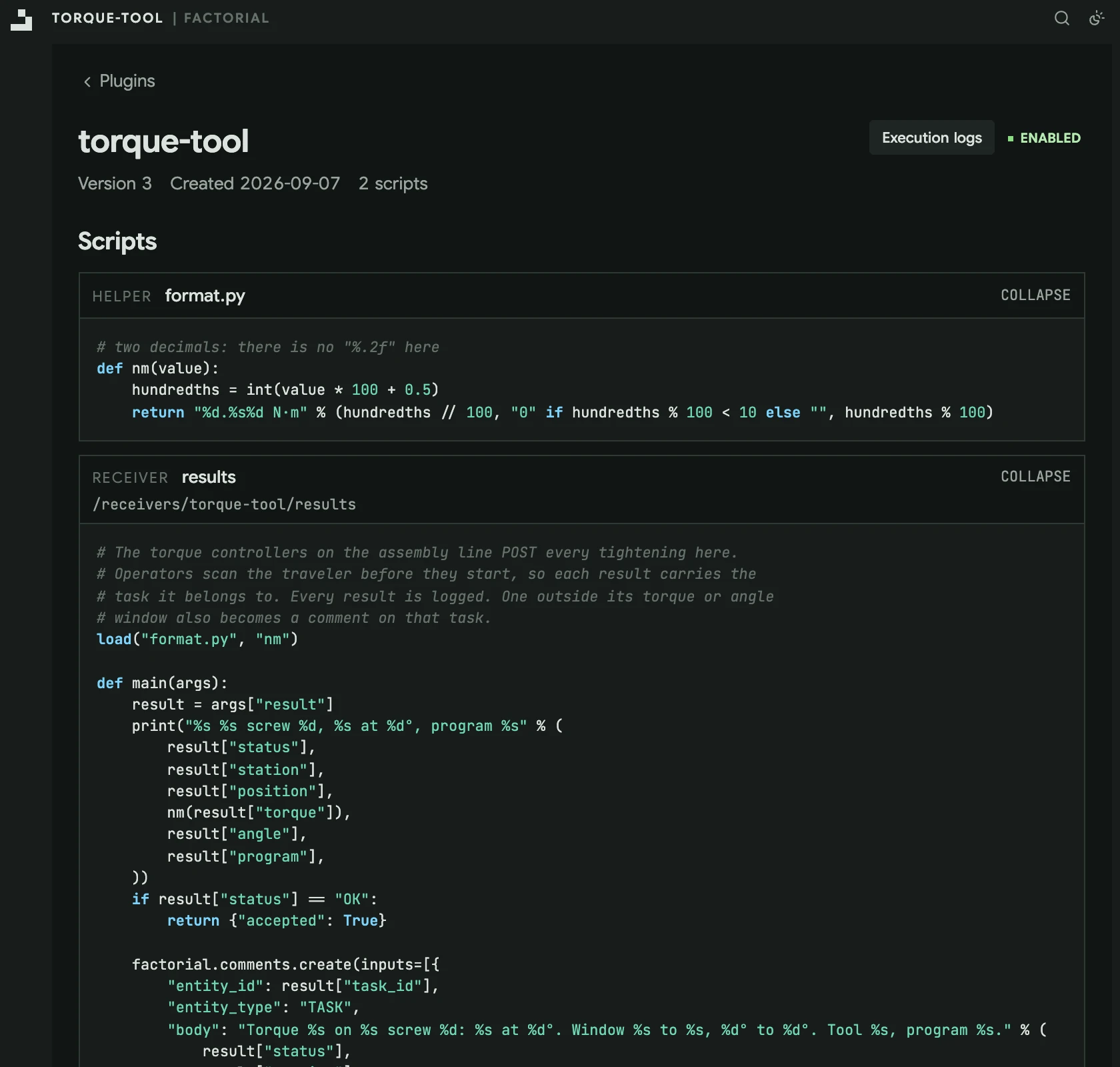
Task: Click the Factorial logo icon
Action: tap(21, 19)
